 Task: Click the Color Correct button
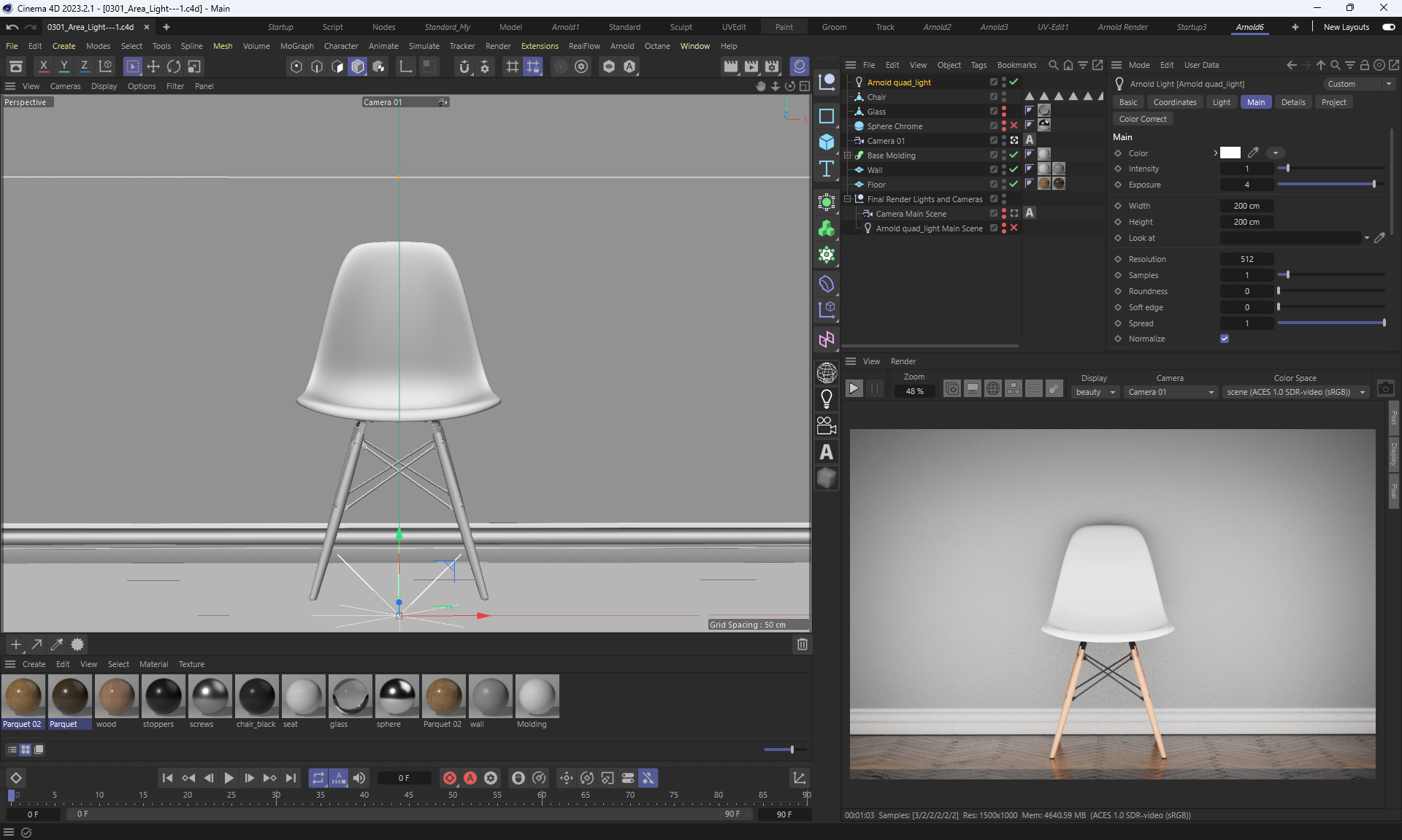click(1143, 119)
